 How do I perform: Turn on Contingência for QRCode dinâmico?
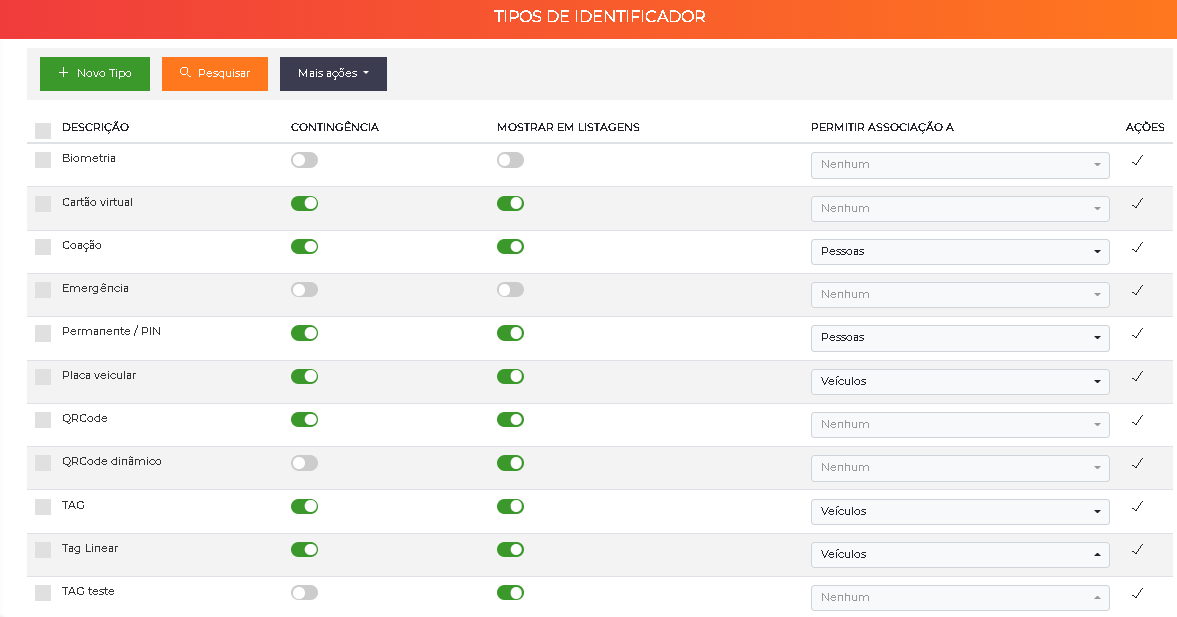coord(304,463)
